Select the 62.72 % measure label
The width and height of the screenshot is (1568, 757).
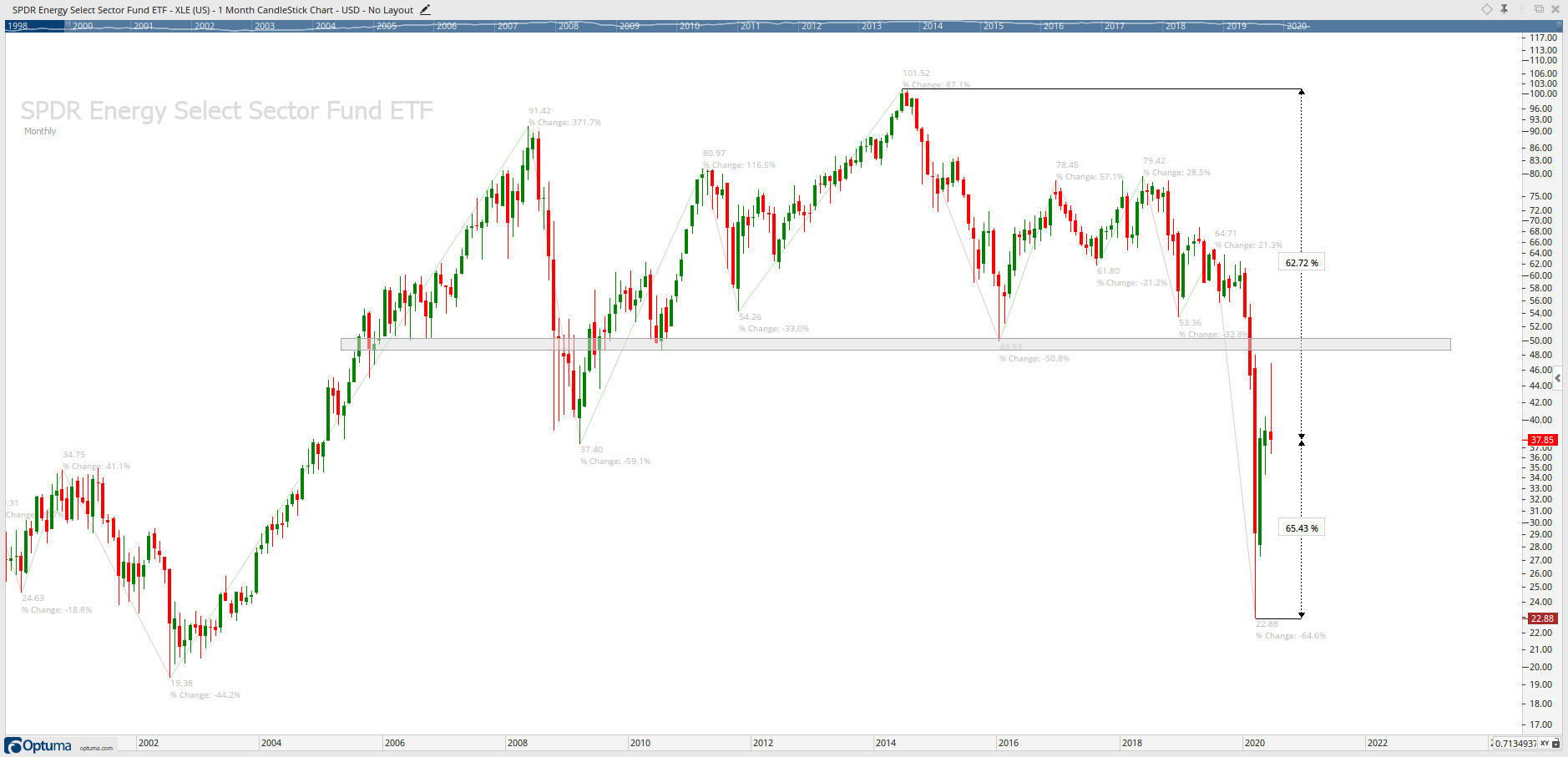[1302, 263]
